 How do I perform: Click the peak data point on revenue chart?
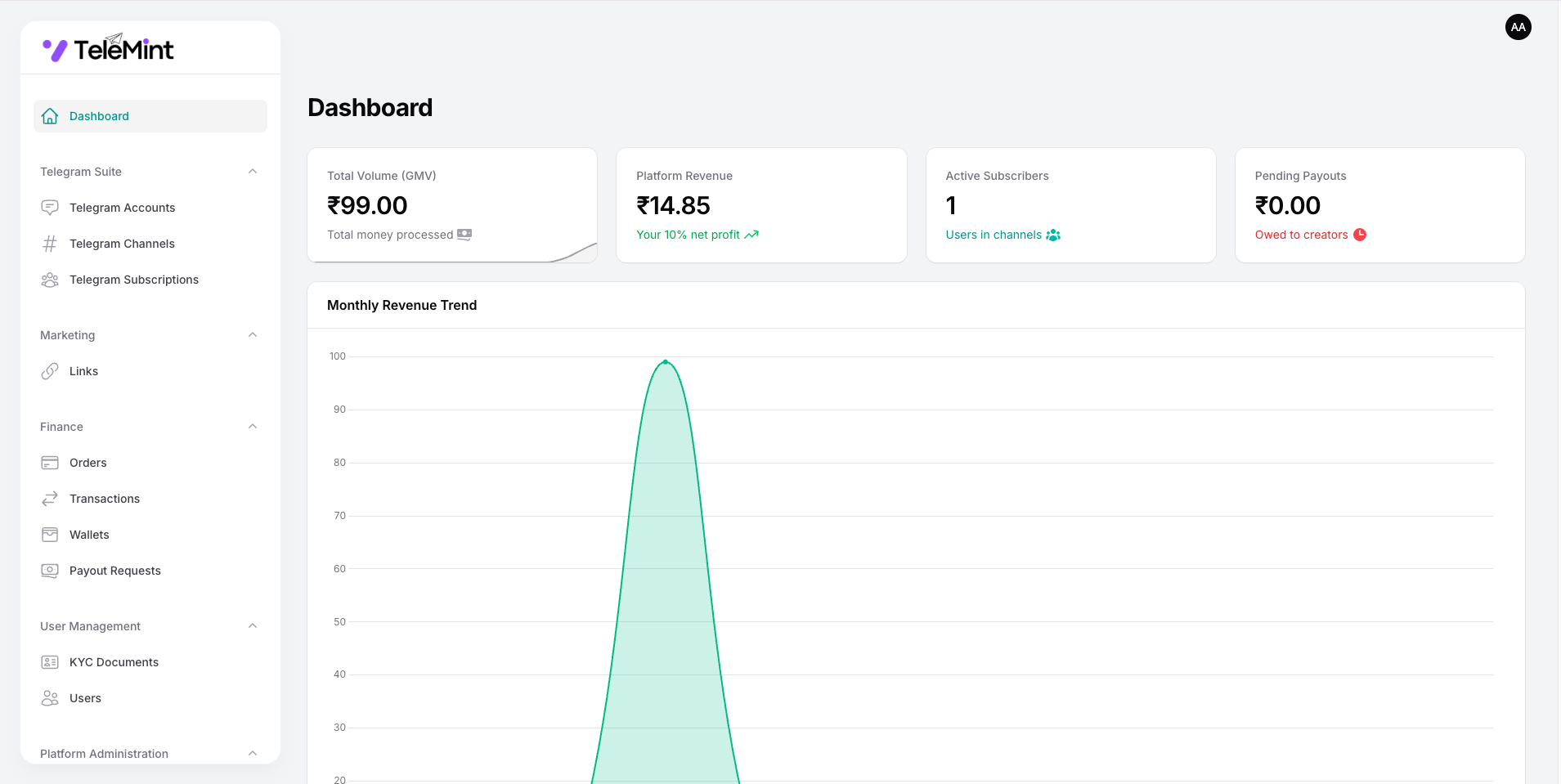point(666,361)
